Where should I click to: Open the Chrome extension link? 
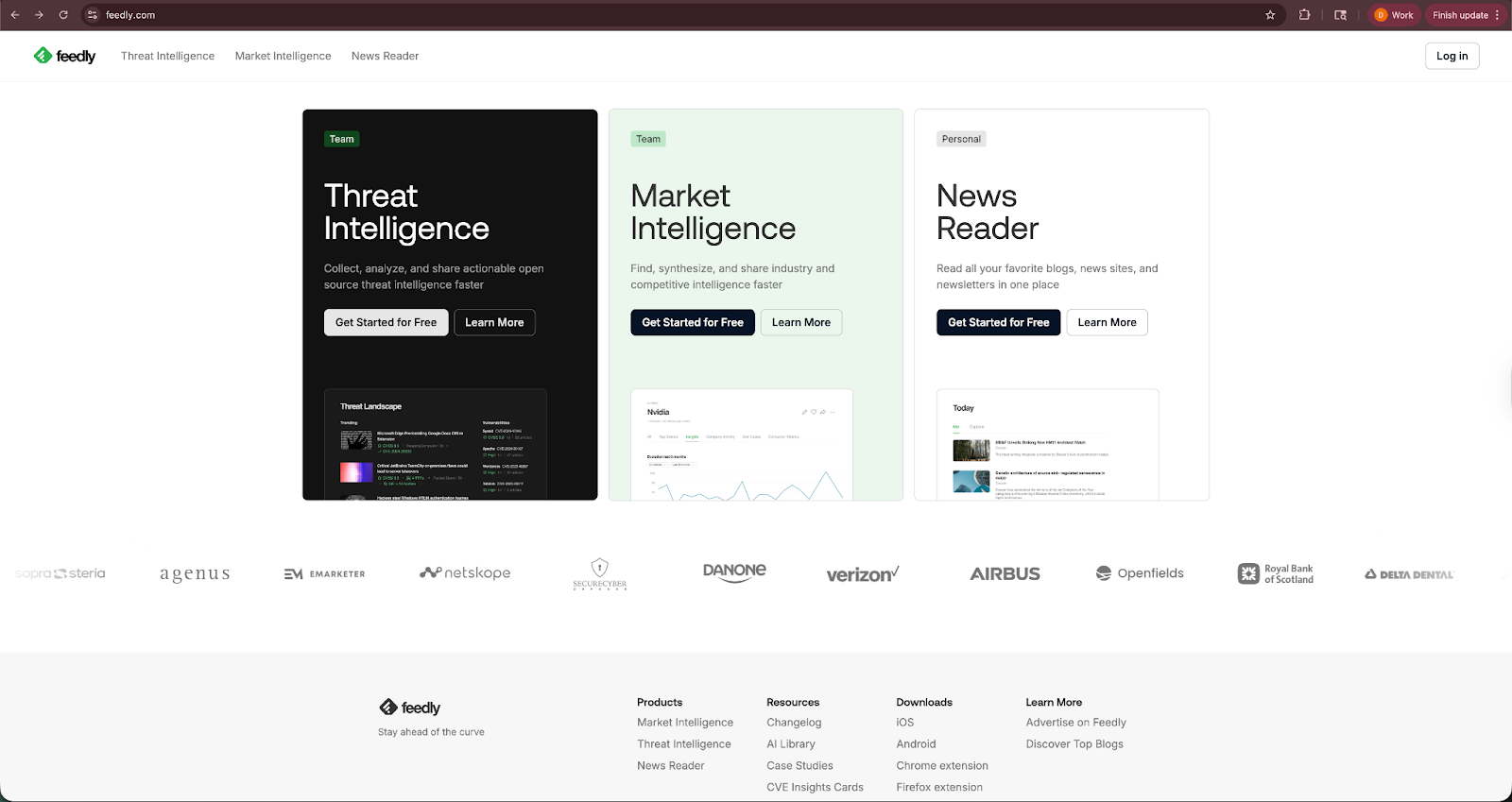tap(942, 766)
